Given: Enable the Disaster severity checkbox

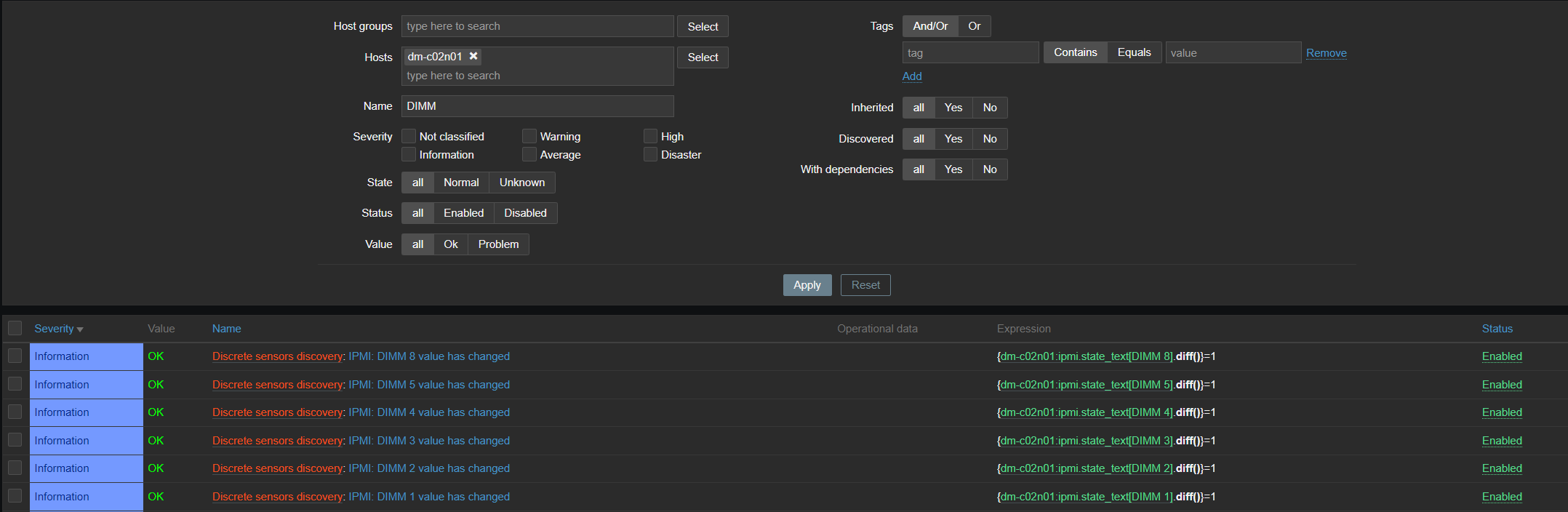Looking at the screenshot, I should pos(650,154).
